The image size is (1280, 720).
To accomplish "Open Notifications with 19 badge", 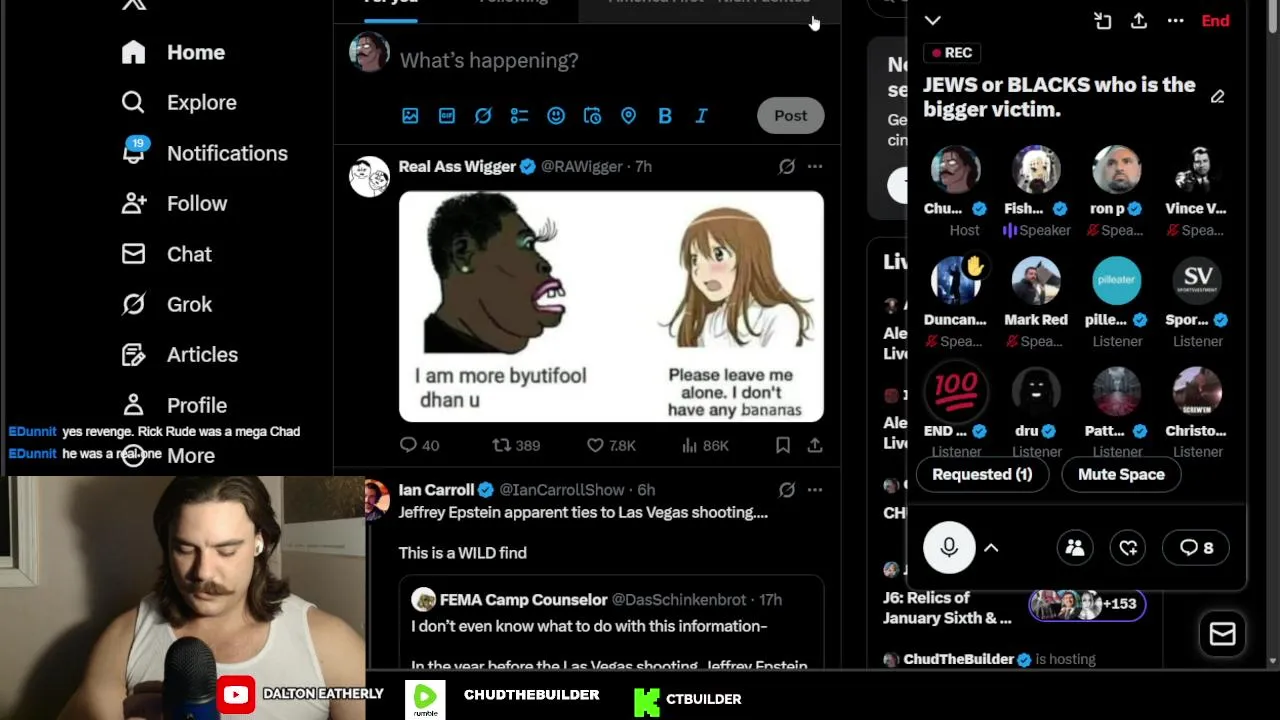I will [204, 153].
